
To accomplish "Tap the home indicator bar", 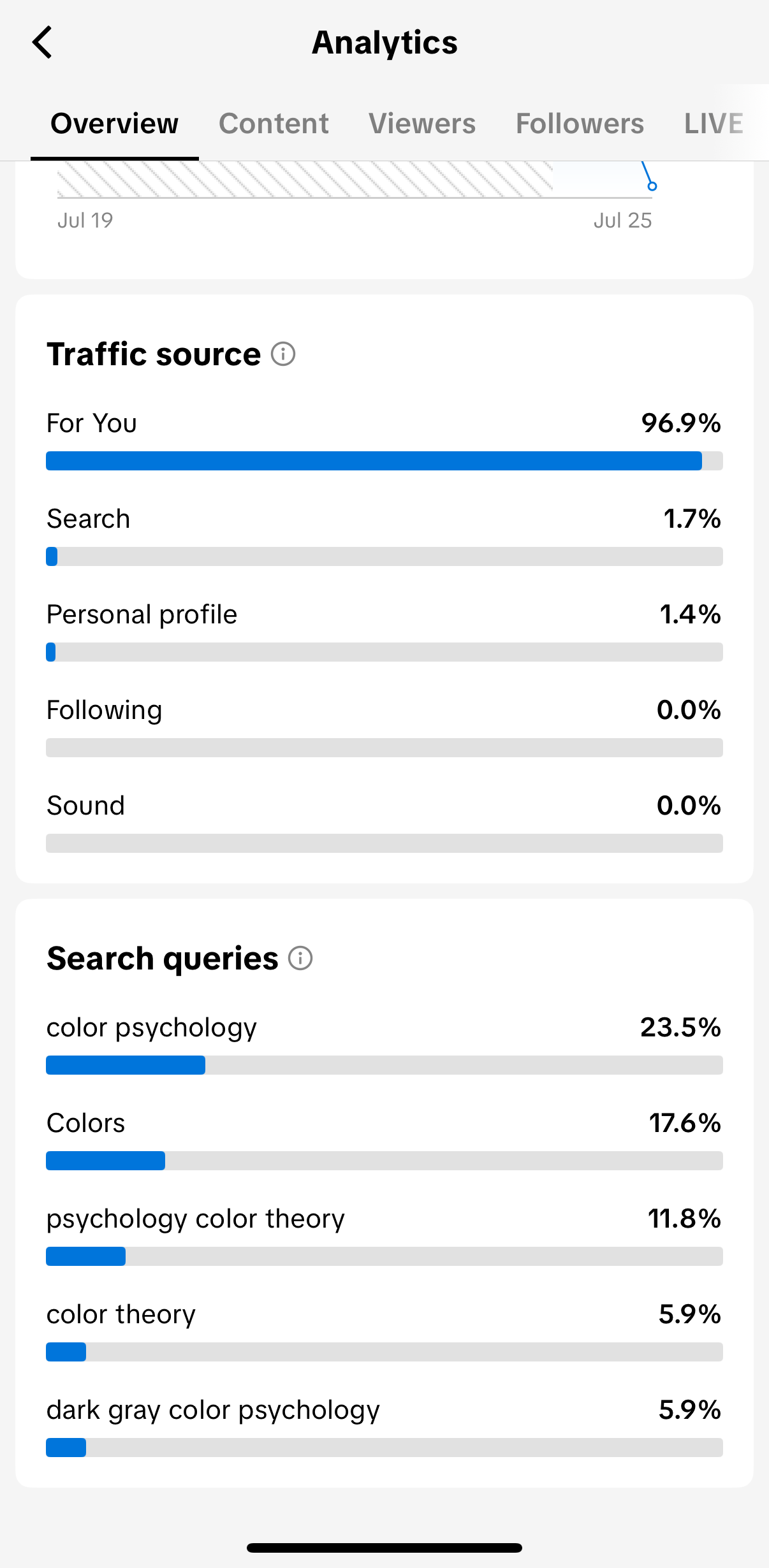I will [384, 1548].
